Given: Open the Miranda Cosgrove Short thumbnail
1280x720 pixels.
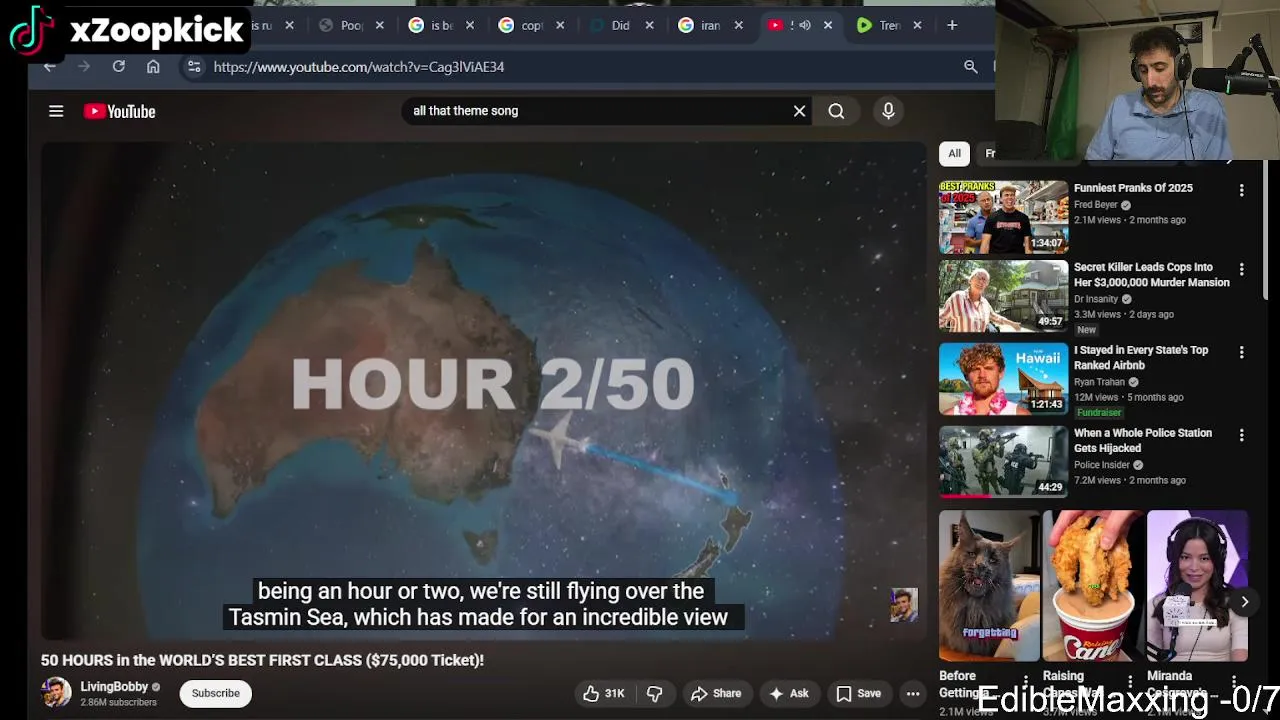Looking at the screenshot, I should pyautogui.click(x=1197, y=586).
